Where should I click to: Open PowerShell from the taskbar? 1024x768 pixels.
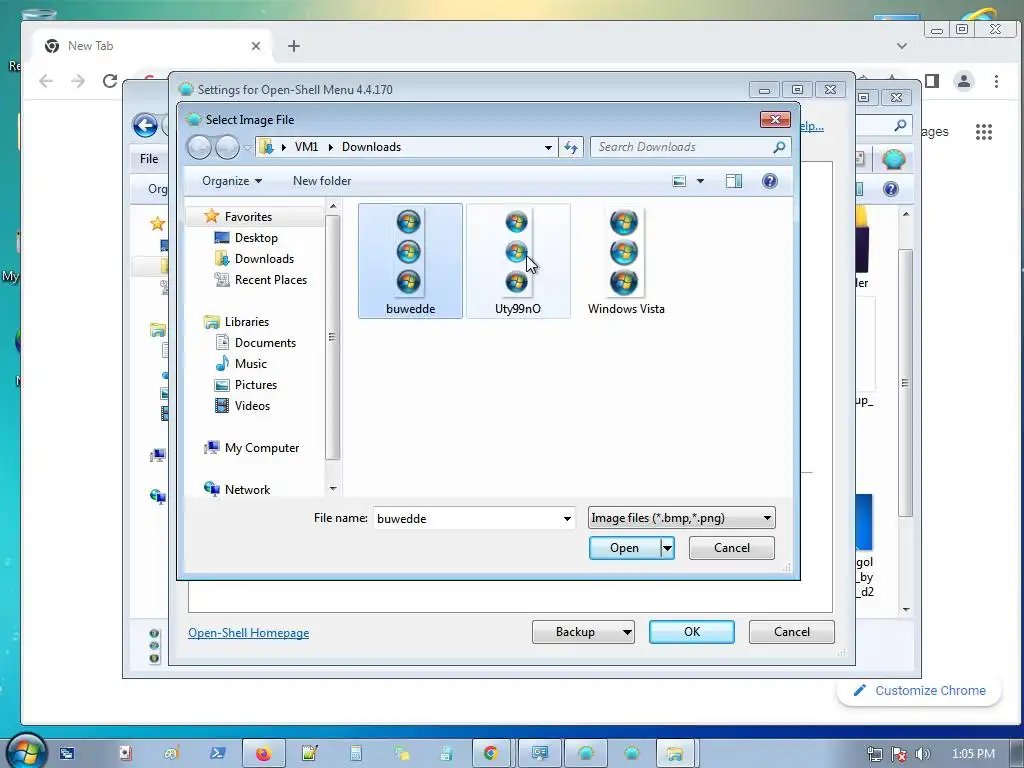tap(217, 754)
